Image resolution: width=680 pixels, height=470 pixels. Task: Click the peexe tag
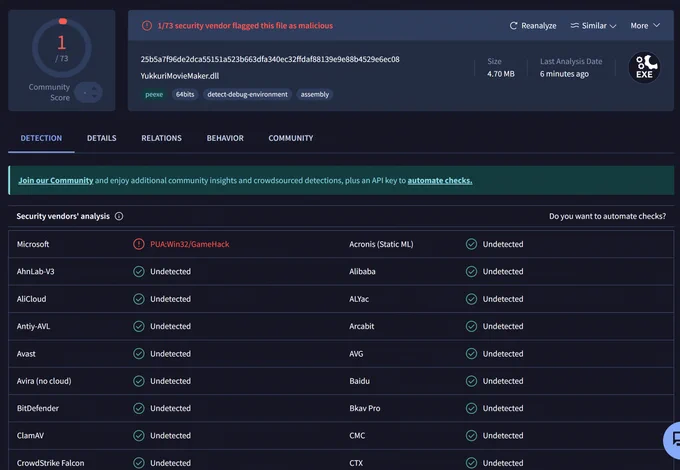point(154,94)
